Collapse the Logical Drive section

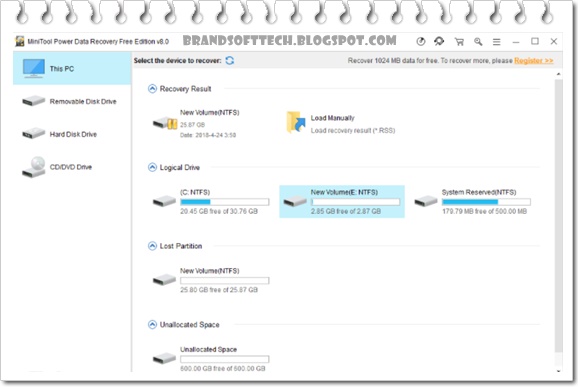152,167
